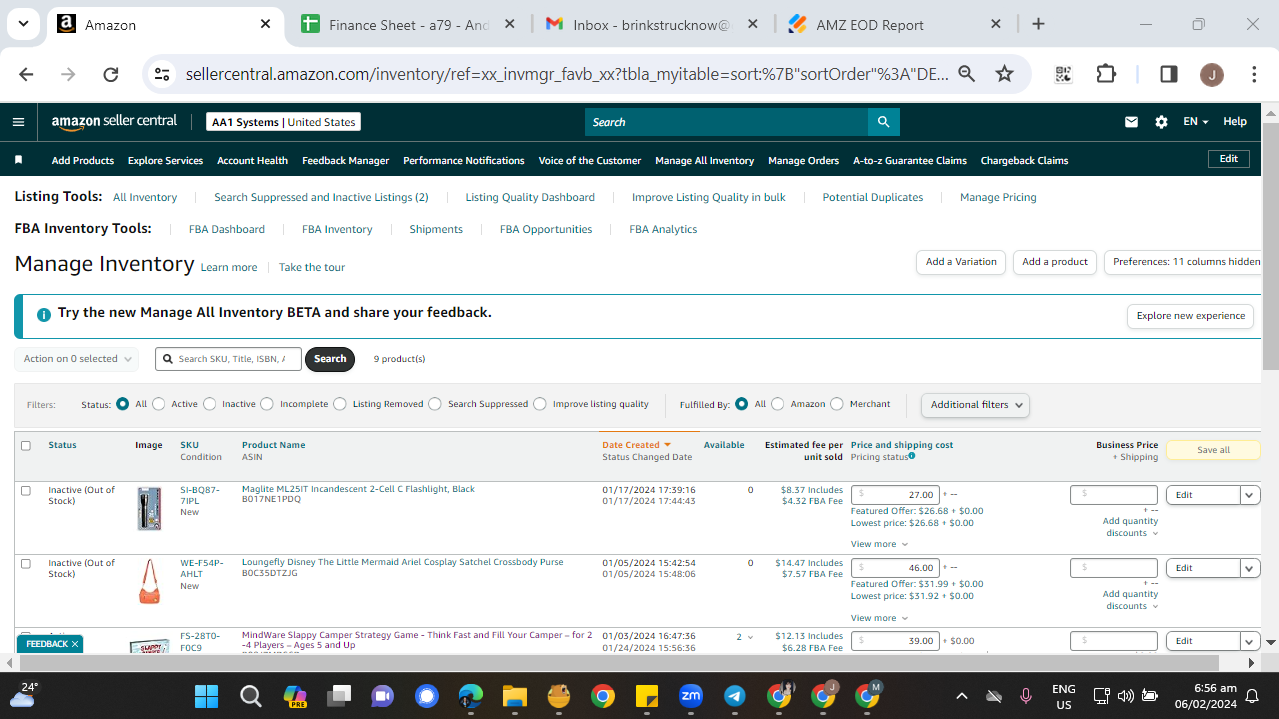The image size is (1279, 719).
Task: Select the Inactive status filter radio
Action: click(x=209, y=404)
